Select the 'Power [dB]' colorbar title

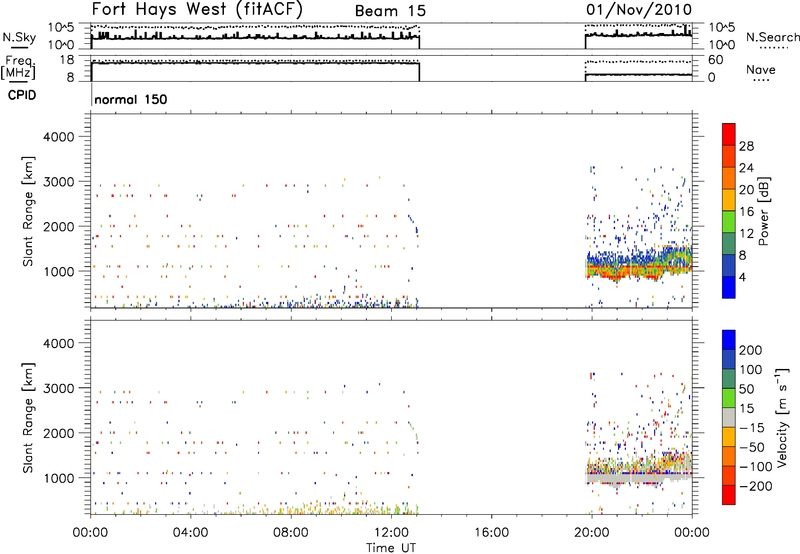pos(764,211)
